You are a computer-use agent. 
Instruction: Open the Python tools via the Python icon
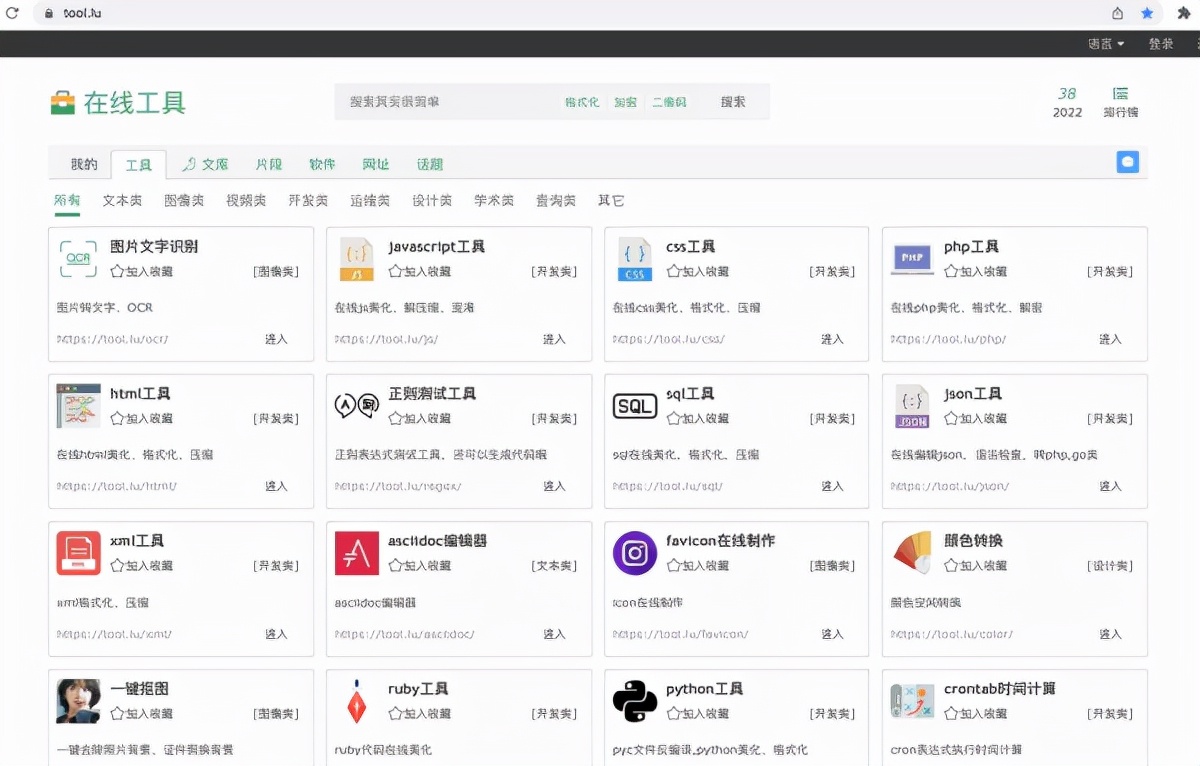pyautogui.click(x=634, y=701)
